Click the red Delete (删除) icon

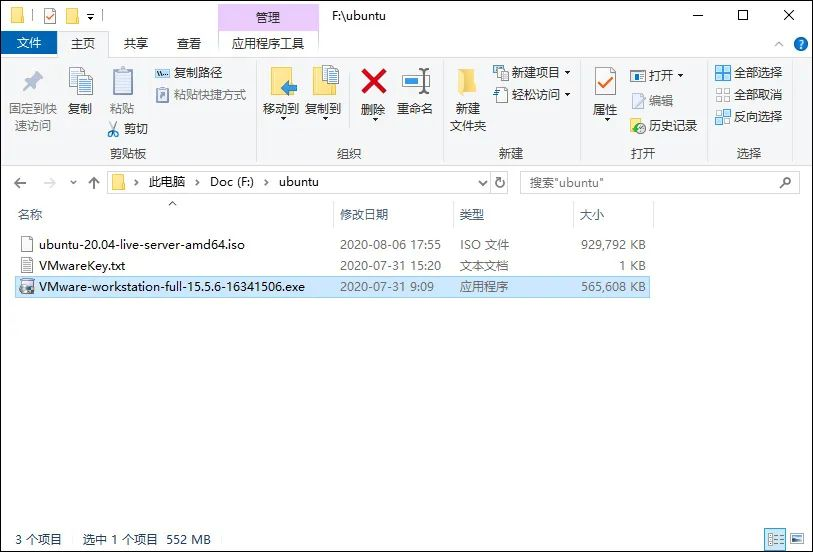coord(373,81)
